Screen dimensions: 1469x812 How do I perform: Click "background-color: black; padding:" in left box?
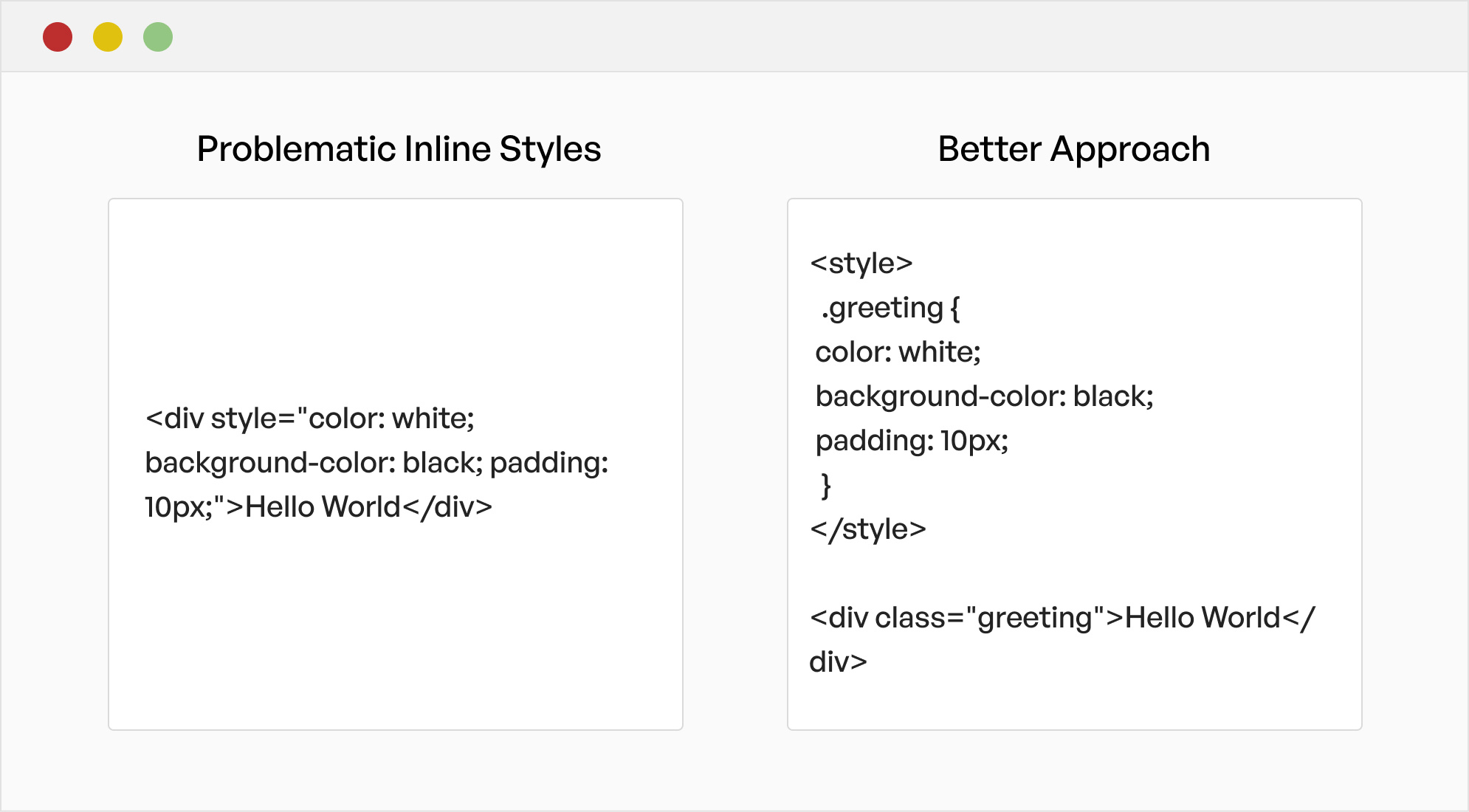tap(376, 463)
